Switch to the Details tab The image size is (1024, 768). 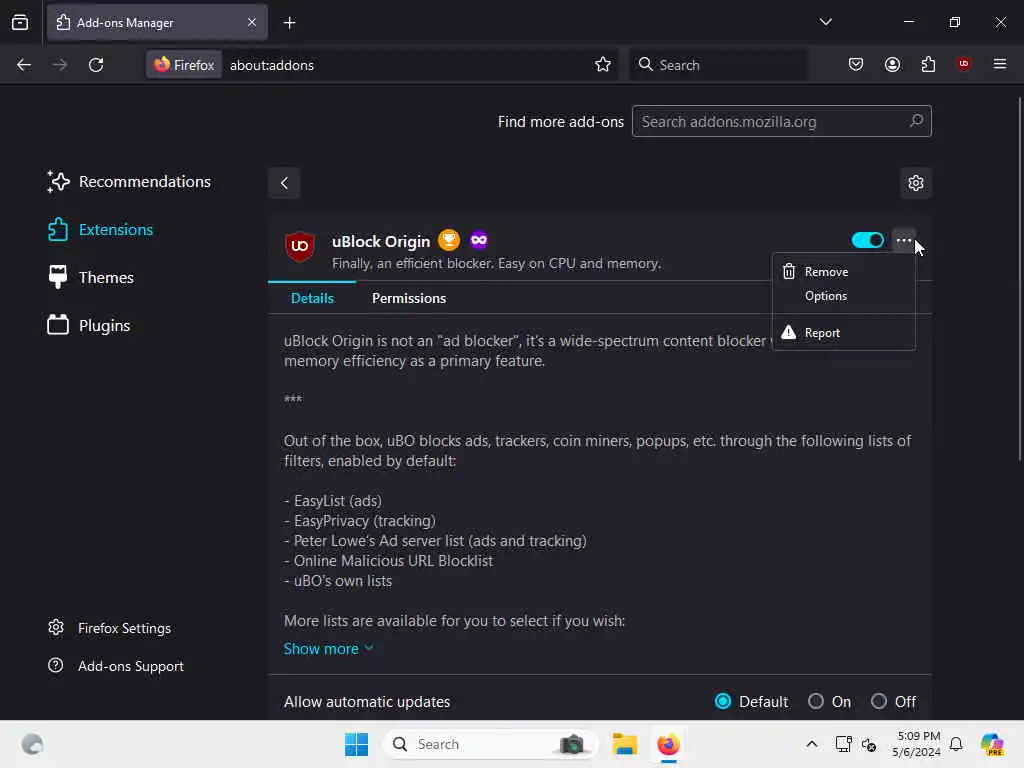pos(312,298)
